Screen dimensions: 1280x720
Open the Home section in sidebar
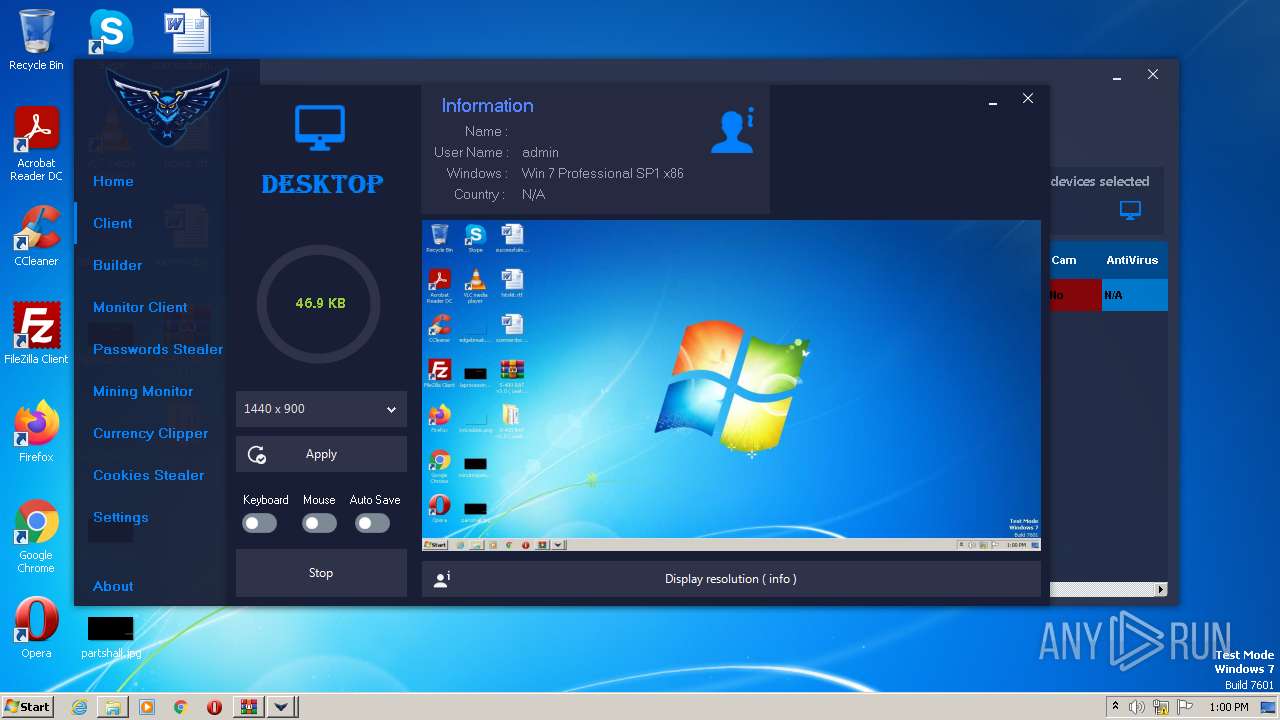pos(113,181)
